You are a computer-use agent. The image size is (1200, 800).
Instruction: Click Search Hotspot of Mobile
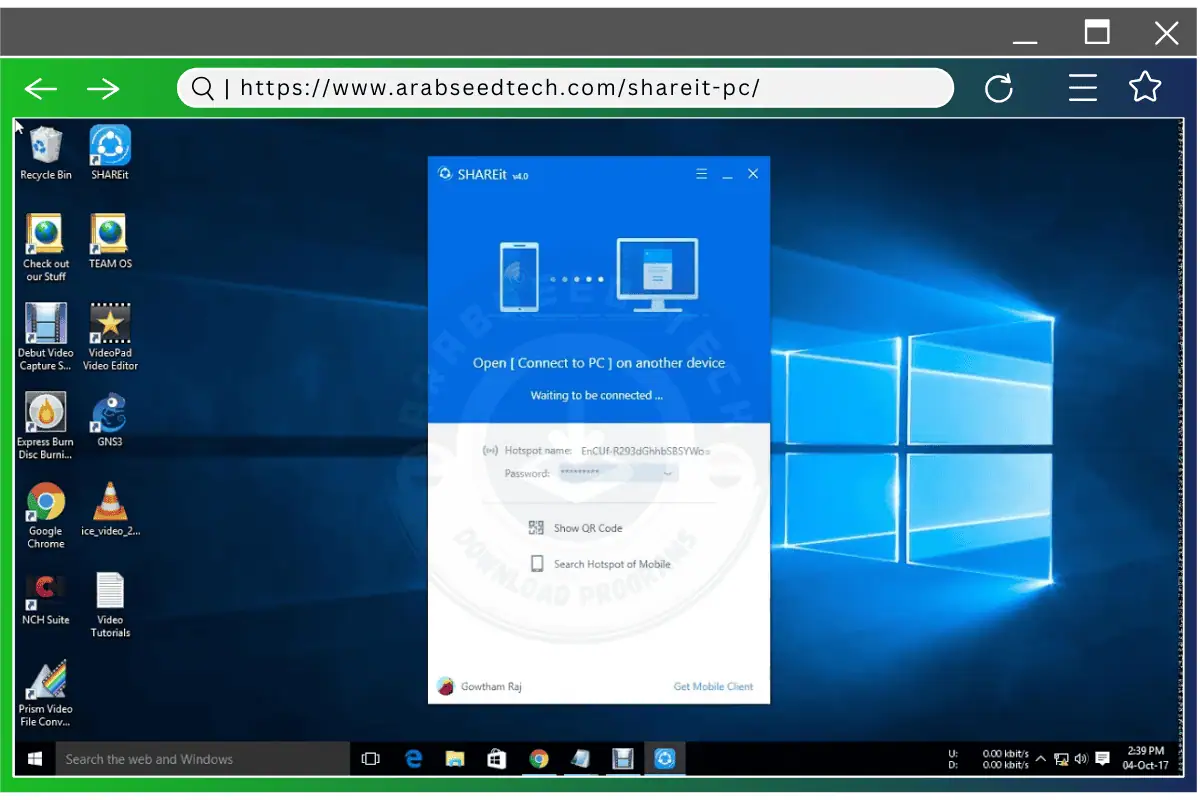tap(611, 564)
